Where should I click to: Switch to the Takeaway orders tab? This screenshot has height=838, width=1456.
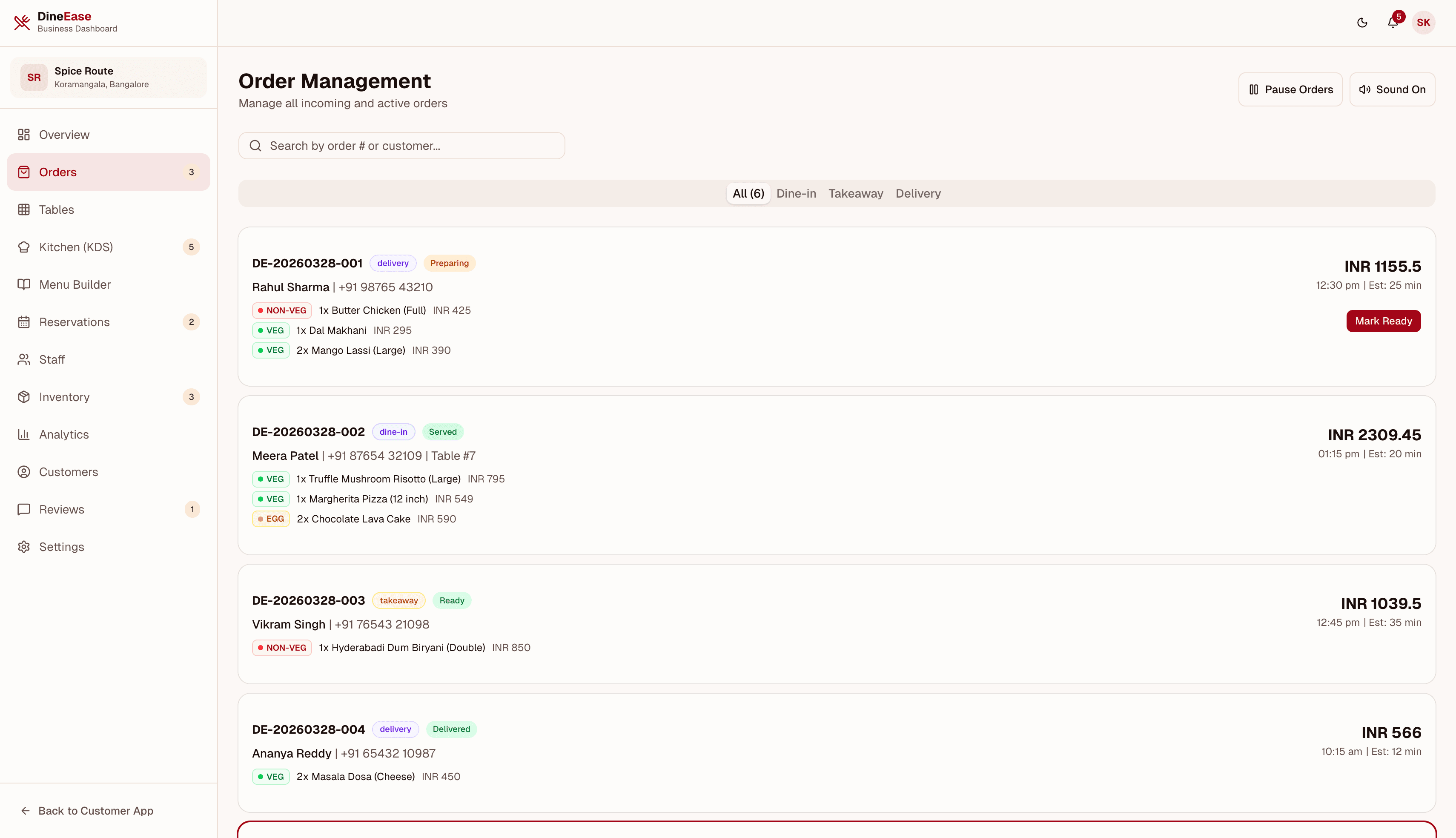(855, 193)
